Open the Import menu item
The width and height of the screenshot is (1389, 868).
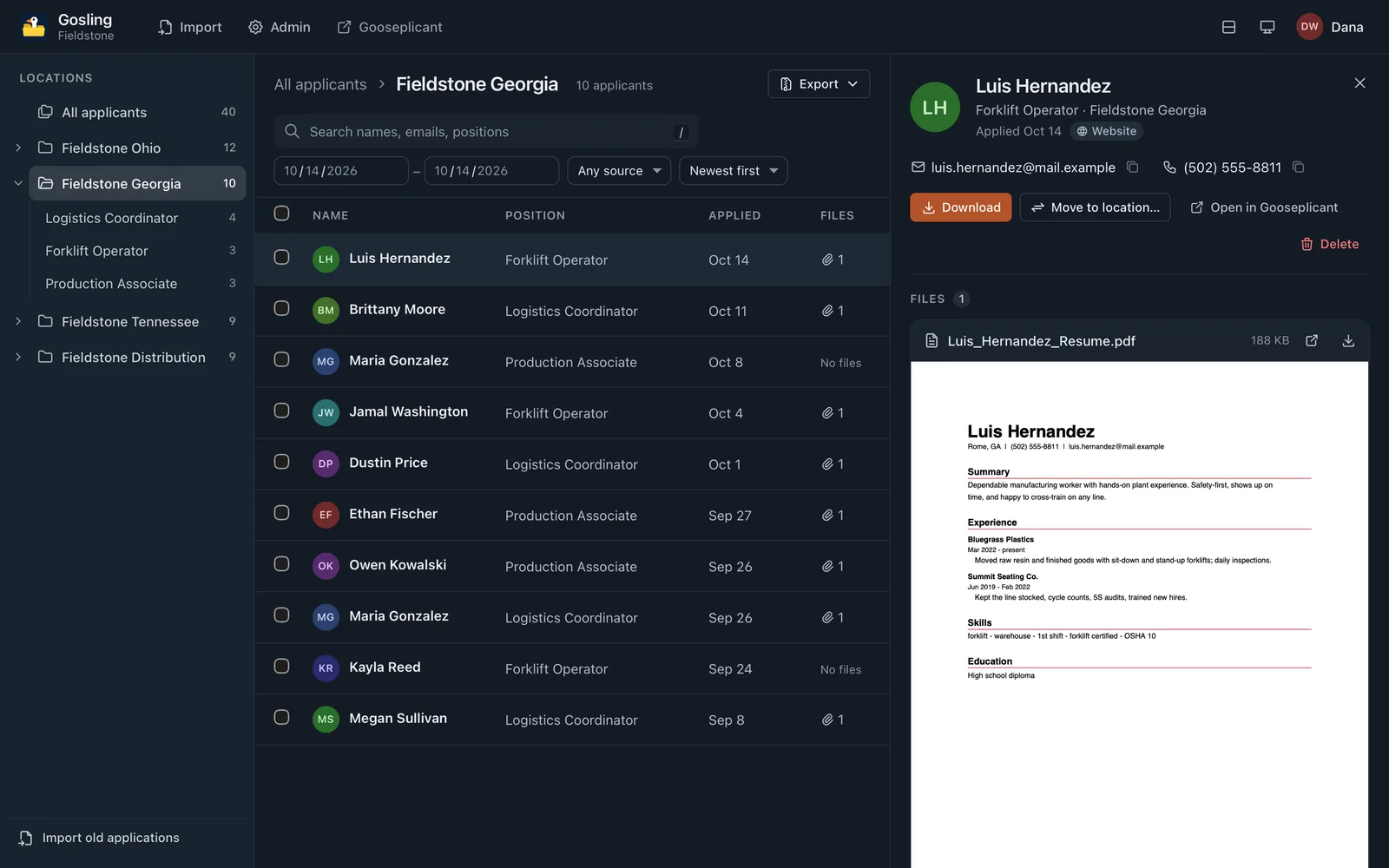[x=189, y=27]
